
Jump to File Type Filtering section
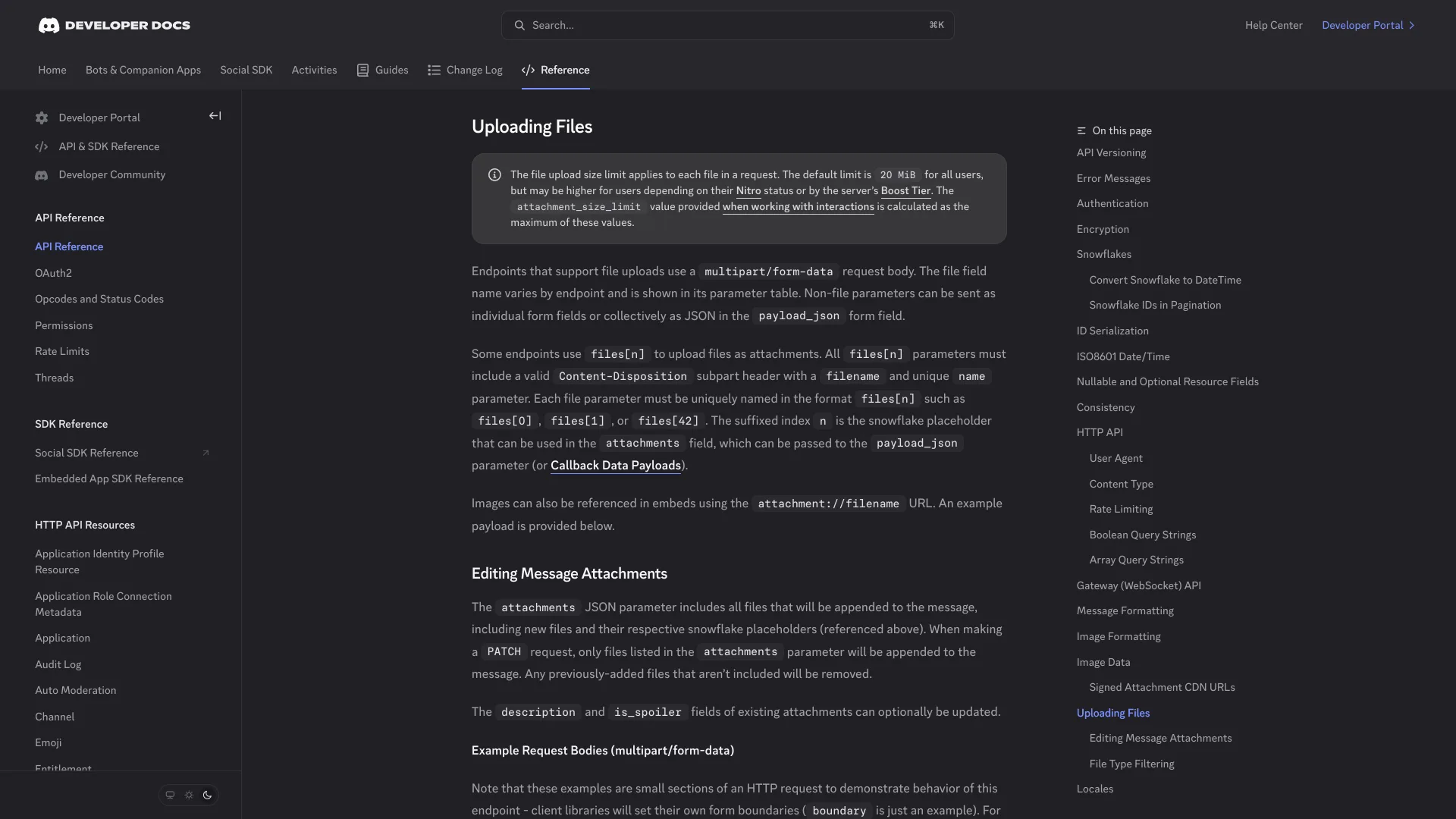point(1131,764)
